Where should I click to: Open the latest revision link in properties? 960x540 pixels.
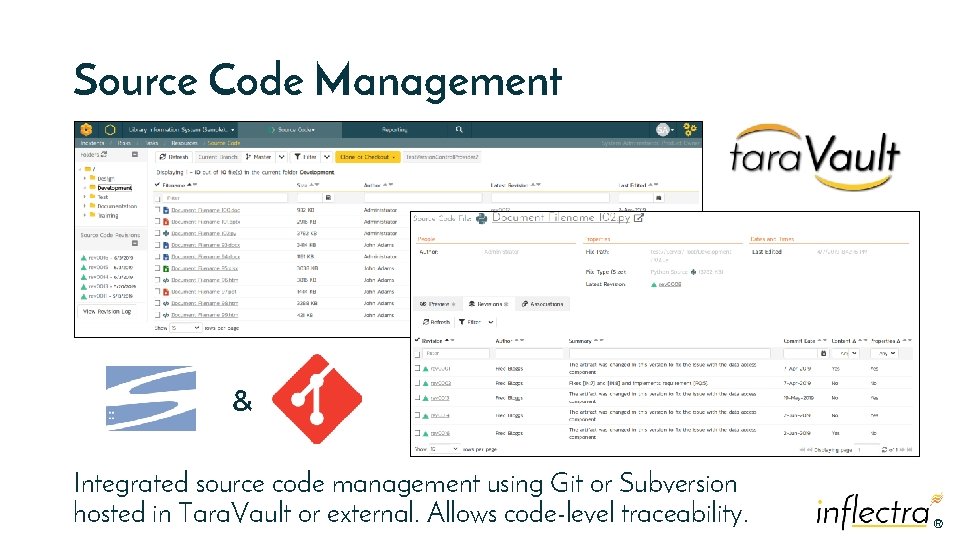pyautogui.click(x=670, y=284)
